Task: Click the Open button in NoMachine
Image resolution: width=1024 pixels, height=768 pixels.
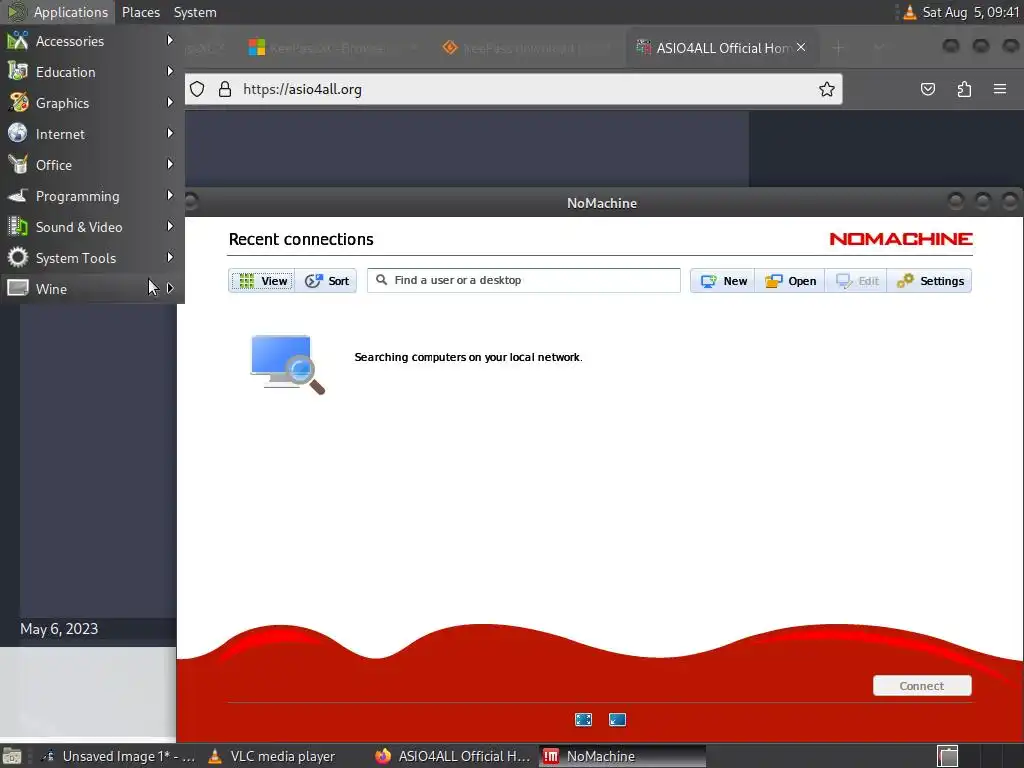Action: coord(790,281)
